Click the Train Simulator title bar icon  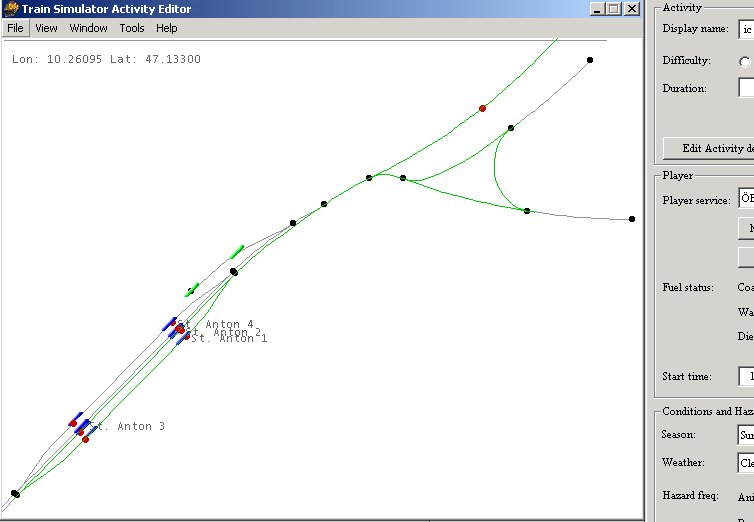point(11,9)
